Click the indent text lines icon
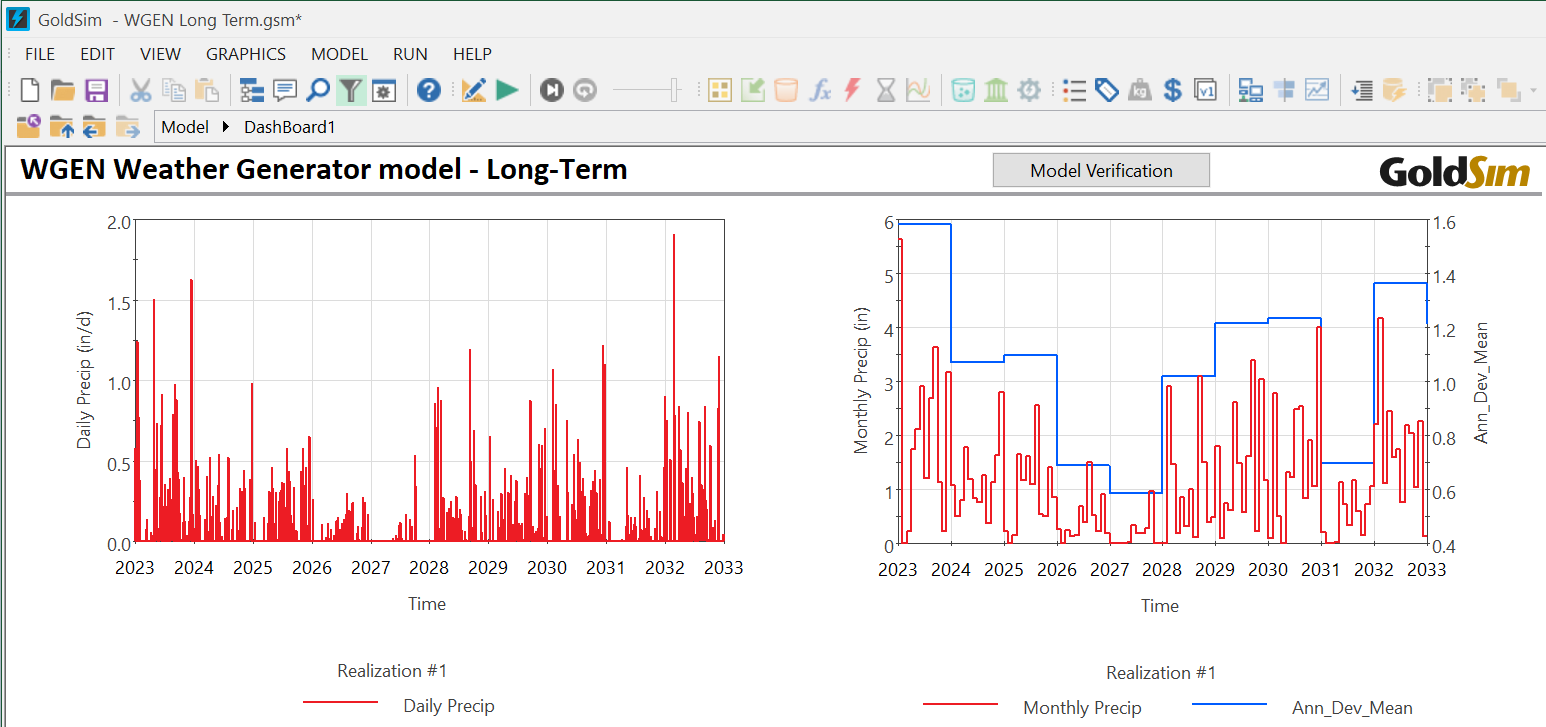This screenshot has height=727, width=1546. (x=1361, y=90)
